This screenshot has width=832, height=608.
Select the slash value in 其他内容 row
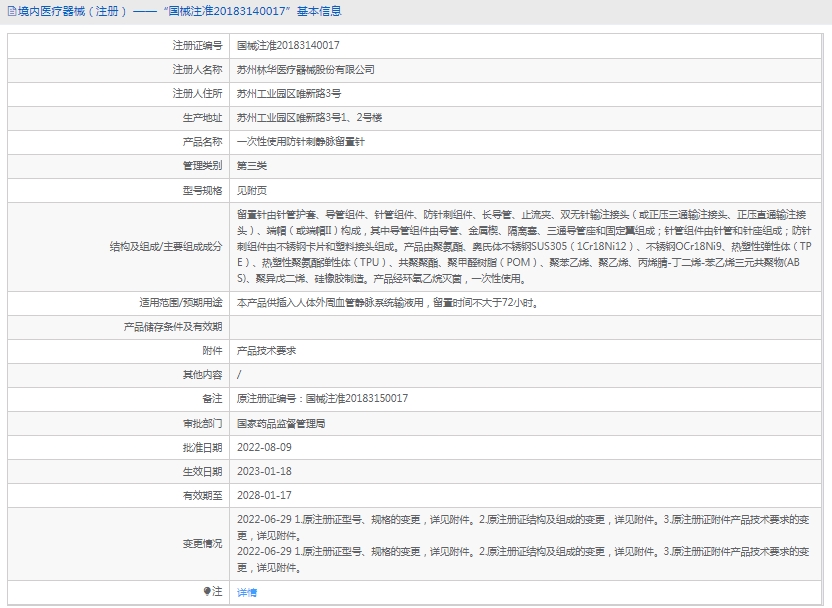point(239,375)
